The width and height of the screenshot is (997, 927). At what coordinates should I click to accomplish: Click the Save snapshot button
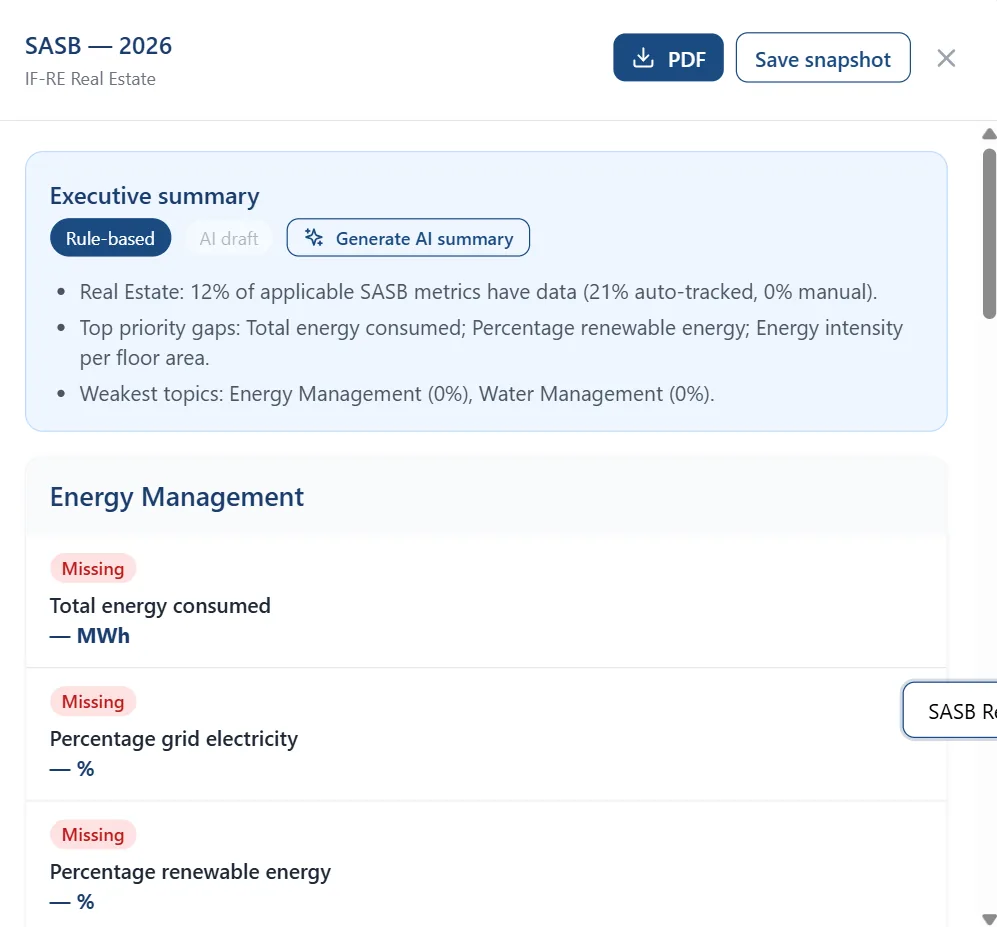point(823,58)
